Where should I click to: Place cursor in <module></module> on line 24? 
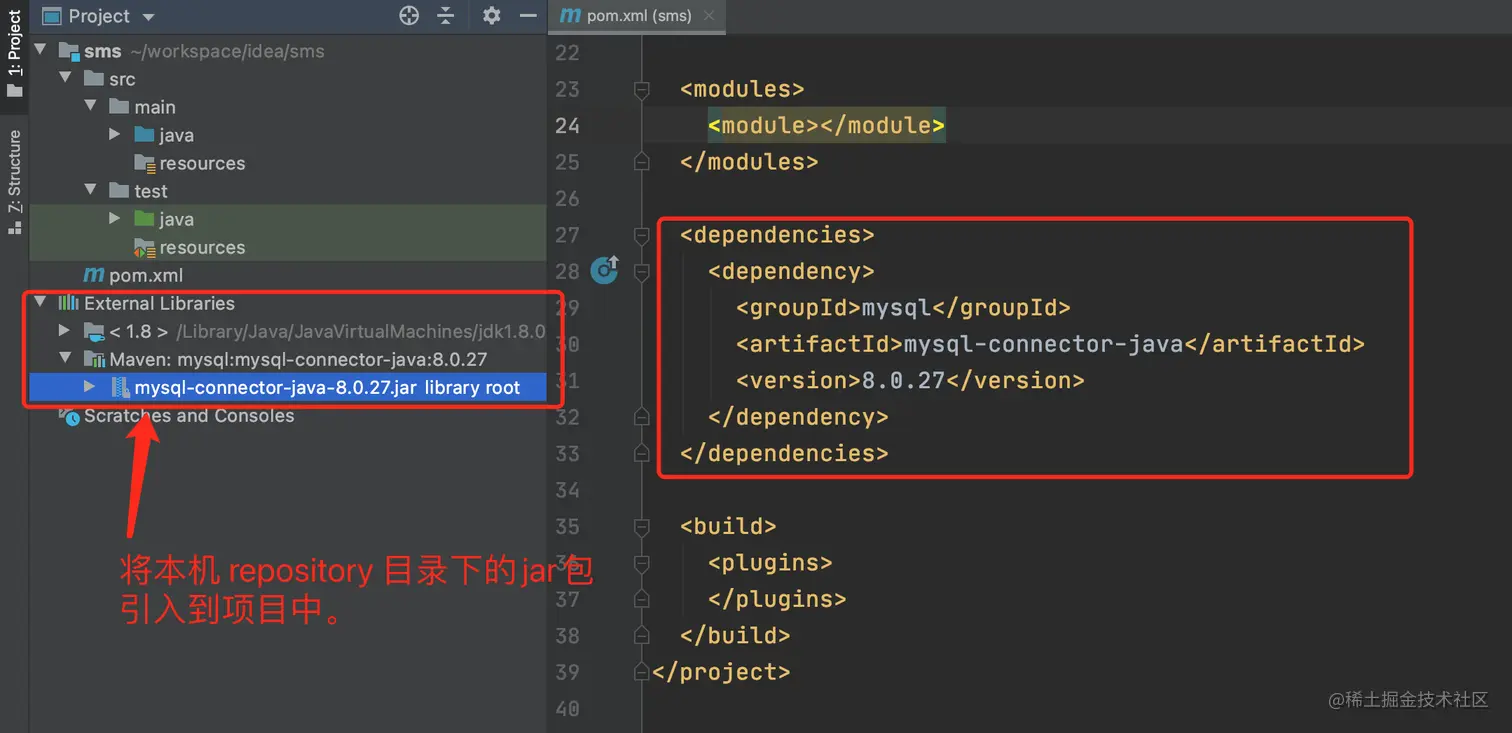[x=826, y=126]
